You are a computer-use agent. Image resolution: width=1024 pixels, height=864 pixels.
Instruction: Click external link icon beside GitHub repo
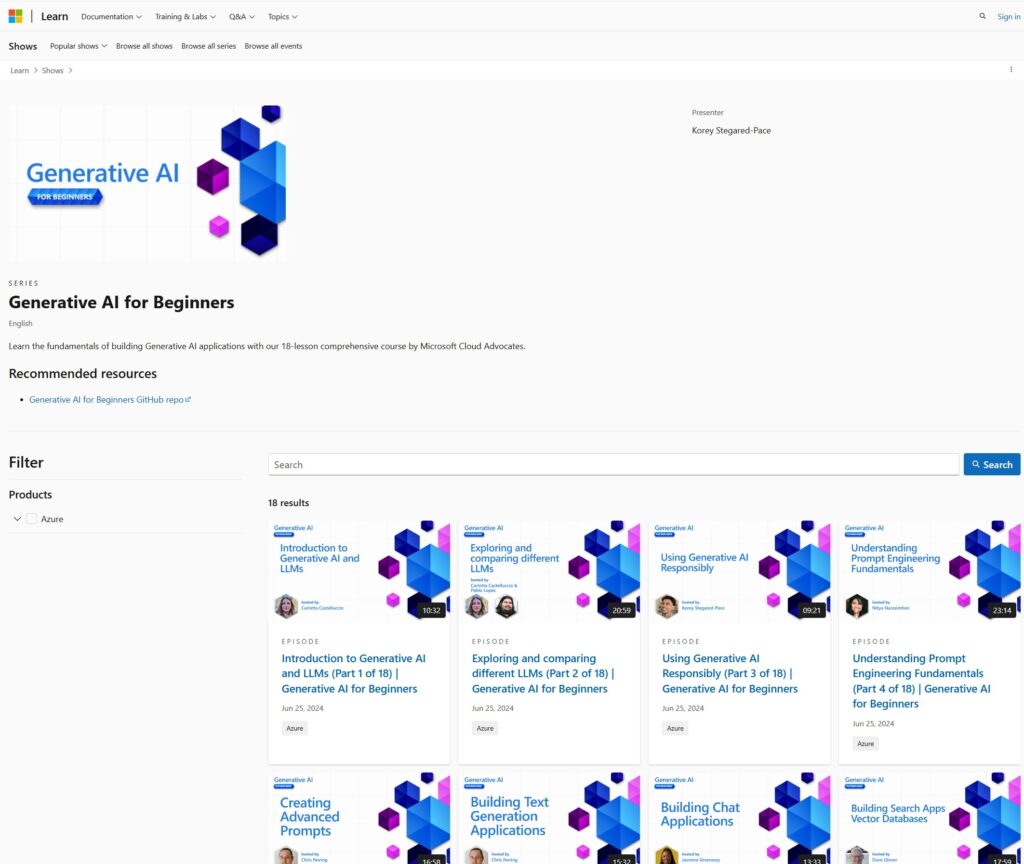(x=188, y=399)
